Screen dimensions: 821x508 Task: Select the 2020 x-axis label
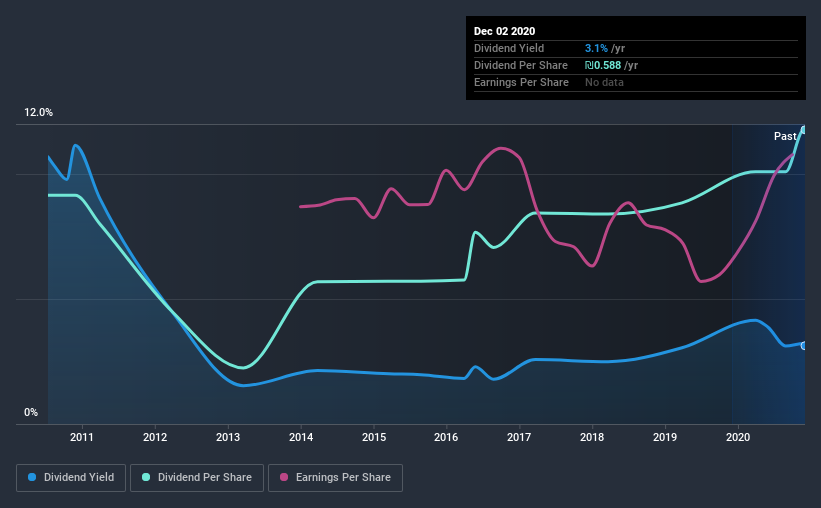coord(738,437)
